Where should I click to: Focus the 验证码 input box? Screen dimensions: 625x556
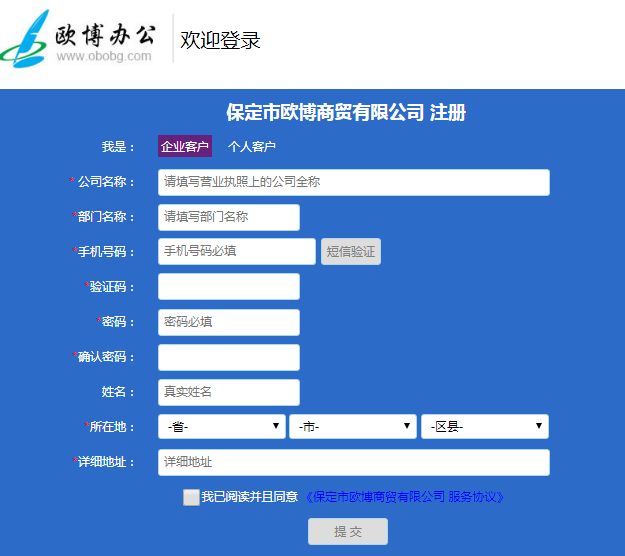[229, 287]
